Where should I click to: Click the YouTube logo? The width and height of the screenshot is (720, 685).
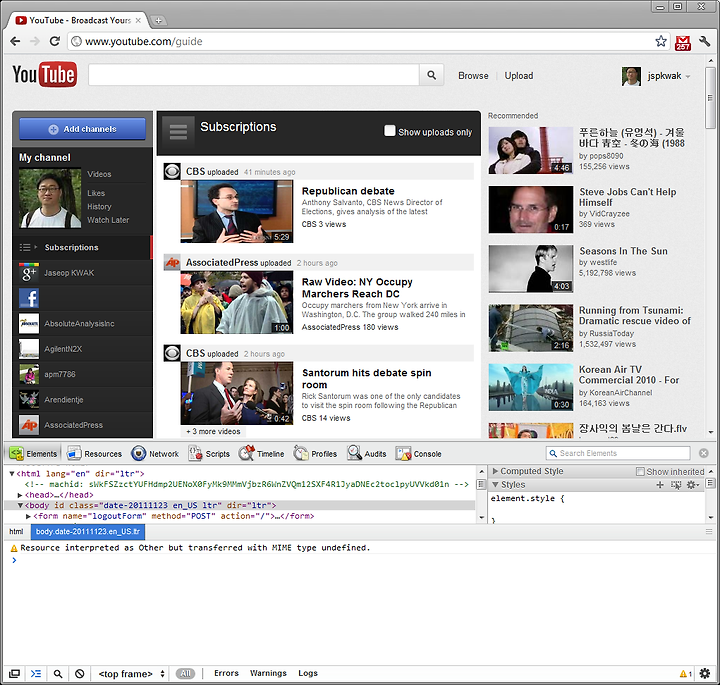click(x=45, y=74)
